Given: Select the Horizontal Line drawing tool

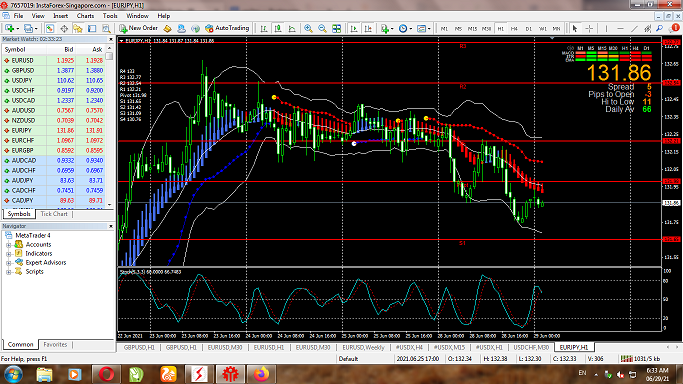Looking at the screenshot, I should [620, 28].
